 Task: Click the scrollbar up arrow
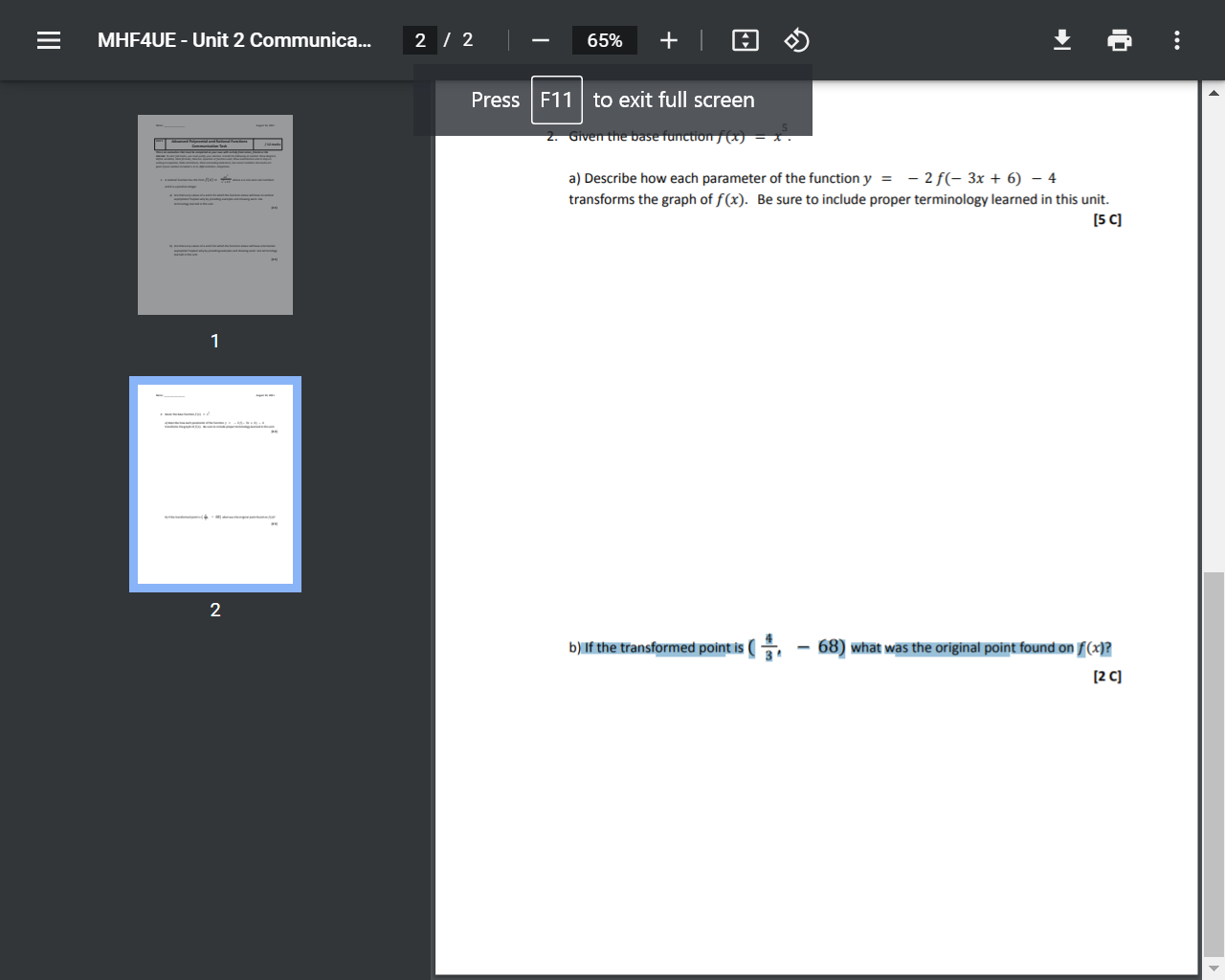pyautogui.click(x=1214, y=92)
